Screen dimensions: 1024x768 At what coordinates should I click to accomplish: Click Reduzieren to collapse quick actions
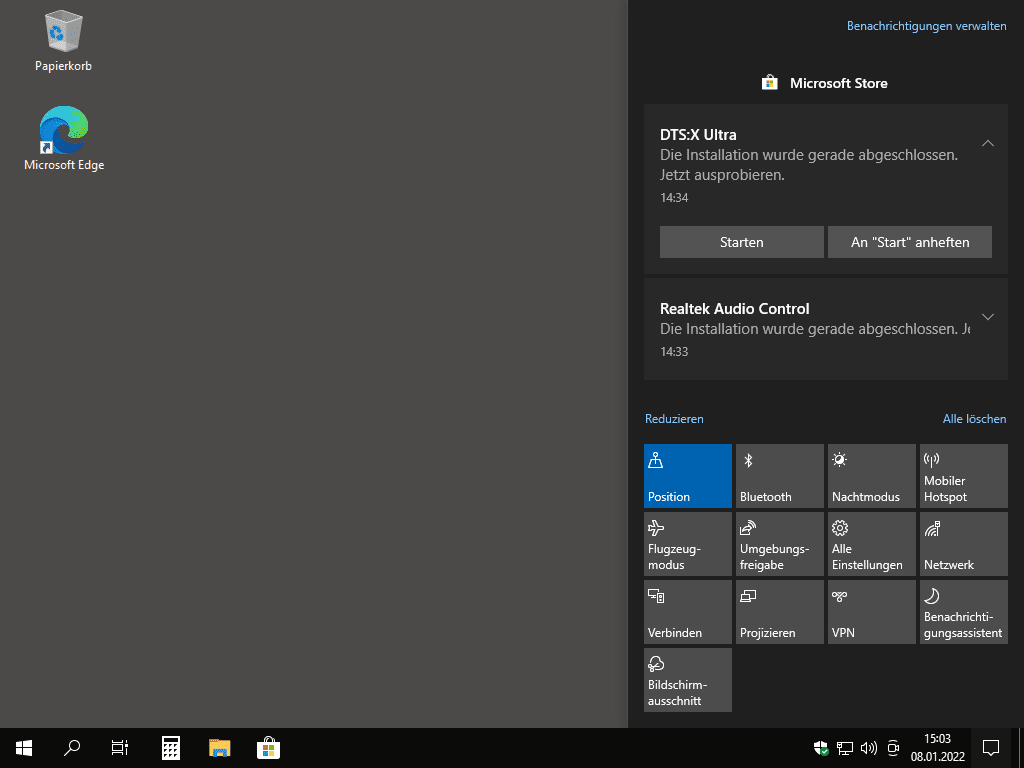pyautogui.click(x=674, y=419)
